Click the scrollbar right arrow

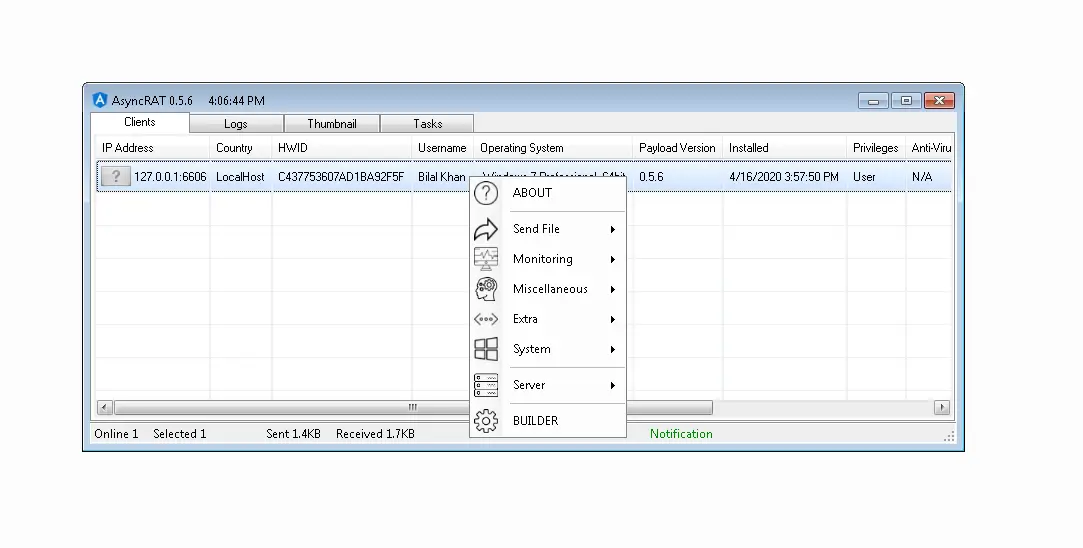(x=942, y=407)
